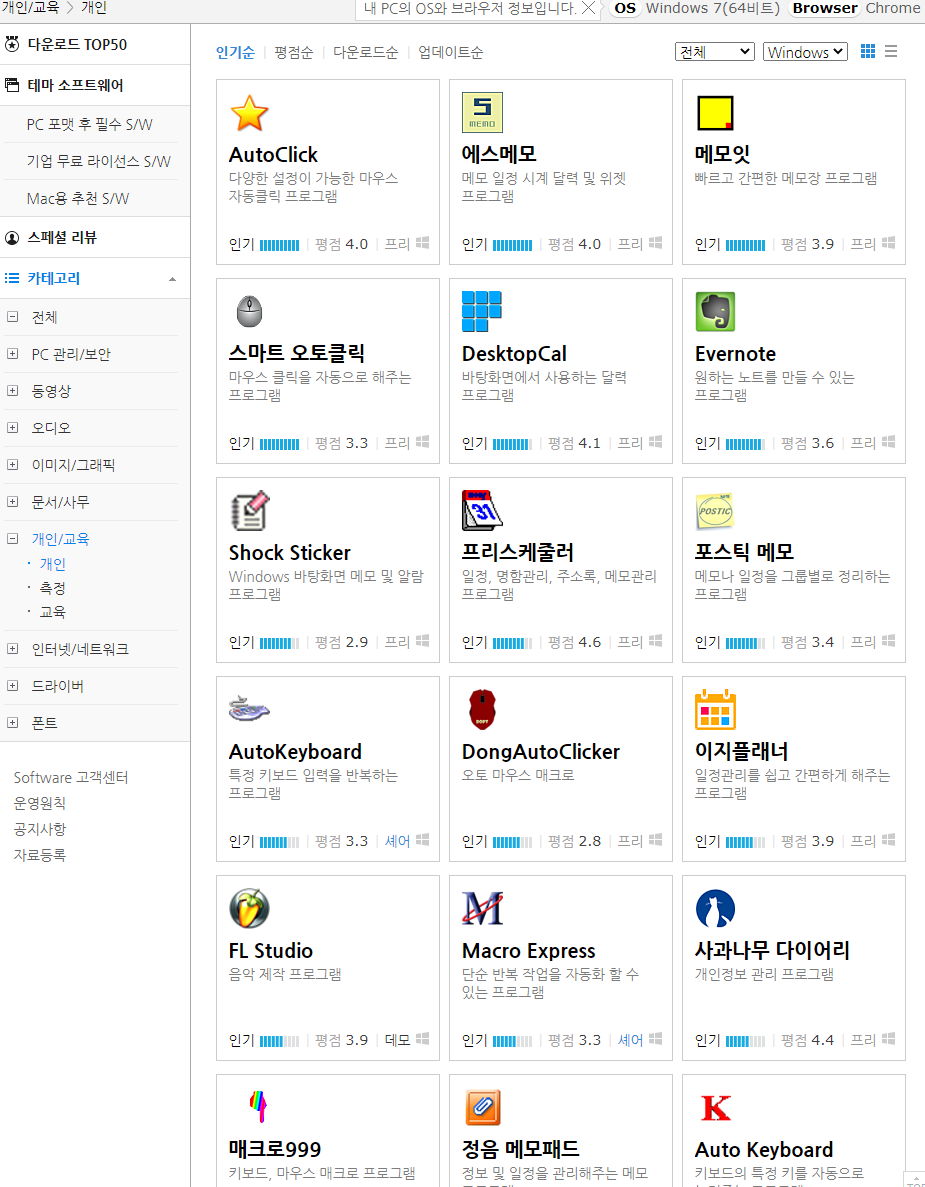
Task: Open the AutoClick star icon
Action: pyautogui.click(x=249, y=113)
